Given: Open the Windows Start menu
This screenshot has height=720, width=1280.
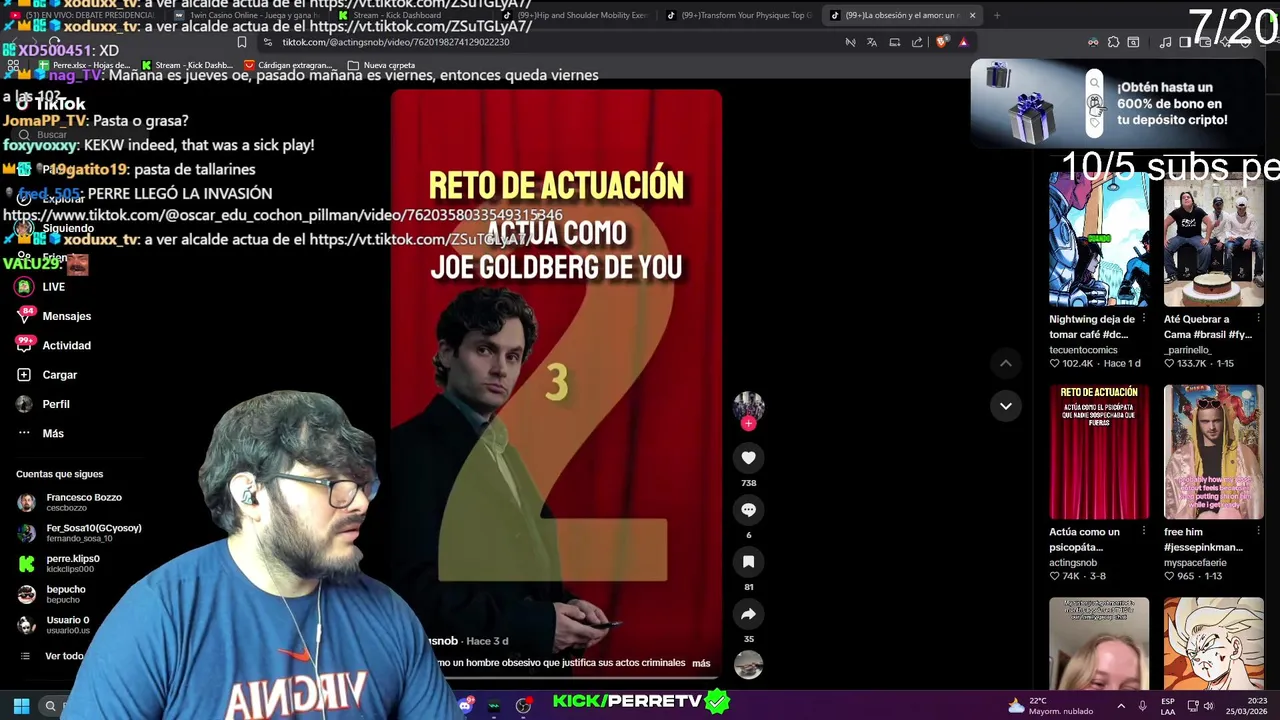Looking at the screenshot, I should tap(21, 706).
